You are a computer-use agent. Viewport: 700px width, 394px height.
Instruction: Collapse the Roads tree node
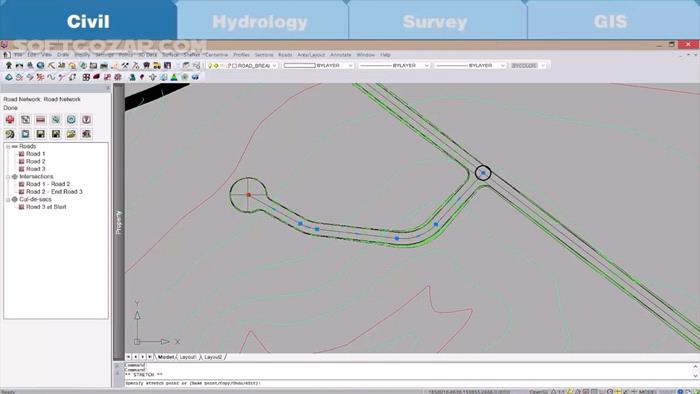tap(8, 146)
